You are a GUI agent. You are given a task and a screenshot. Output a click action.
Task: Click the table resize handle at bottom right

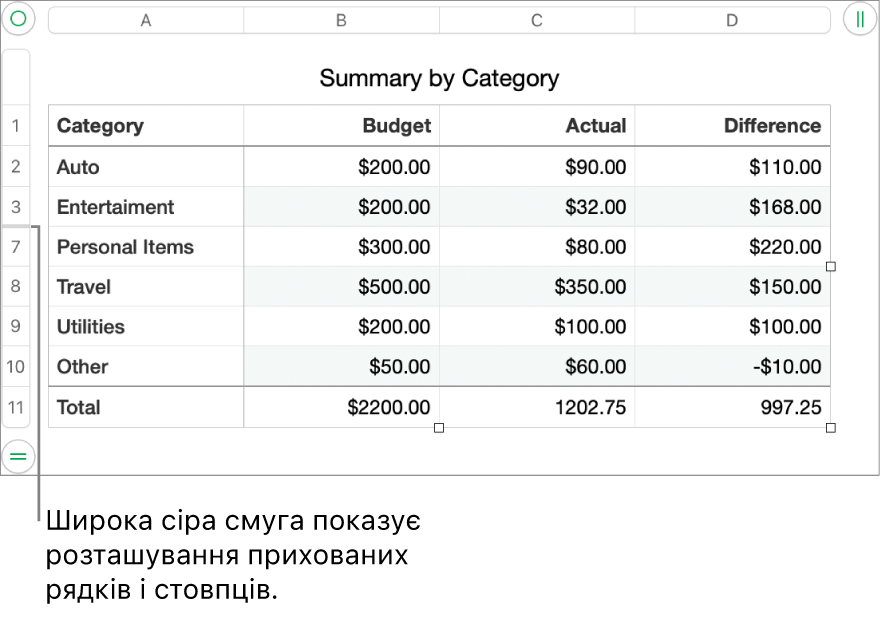point(831,428)
